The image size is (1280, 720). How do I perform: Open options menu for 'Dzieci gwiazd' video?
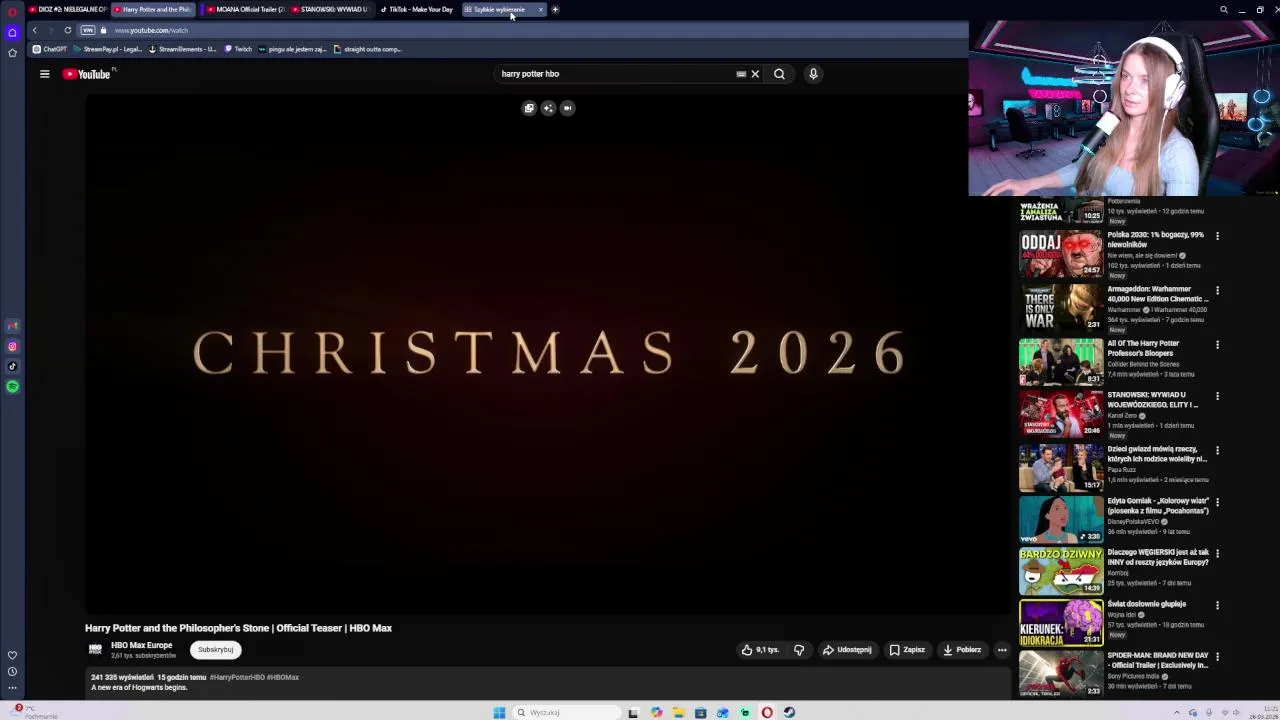click(x=1217, y=450)
